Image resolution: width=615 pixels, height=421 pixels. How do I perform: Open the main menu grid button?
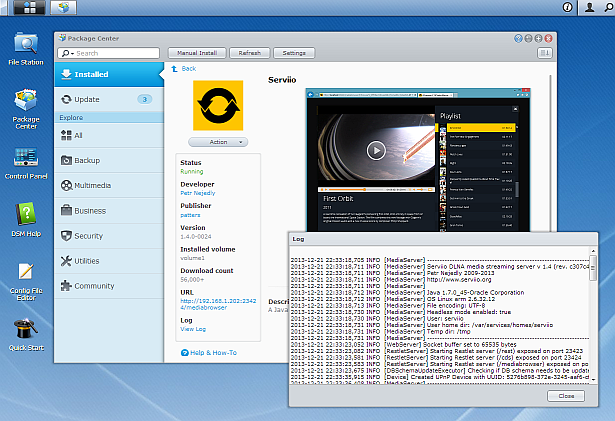(29, 7)
